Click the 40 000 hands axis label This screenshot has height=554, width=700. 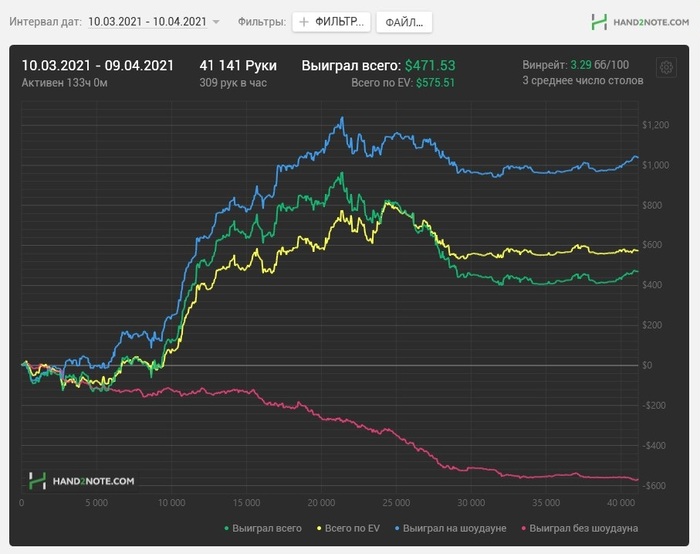pyautogui.click(x=621, y=503)
